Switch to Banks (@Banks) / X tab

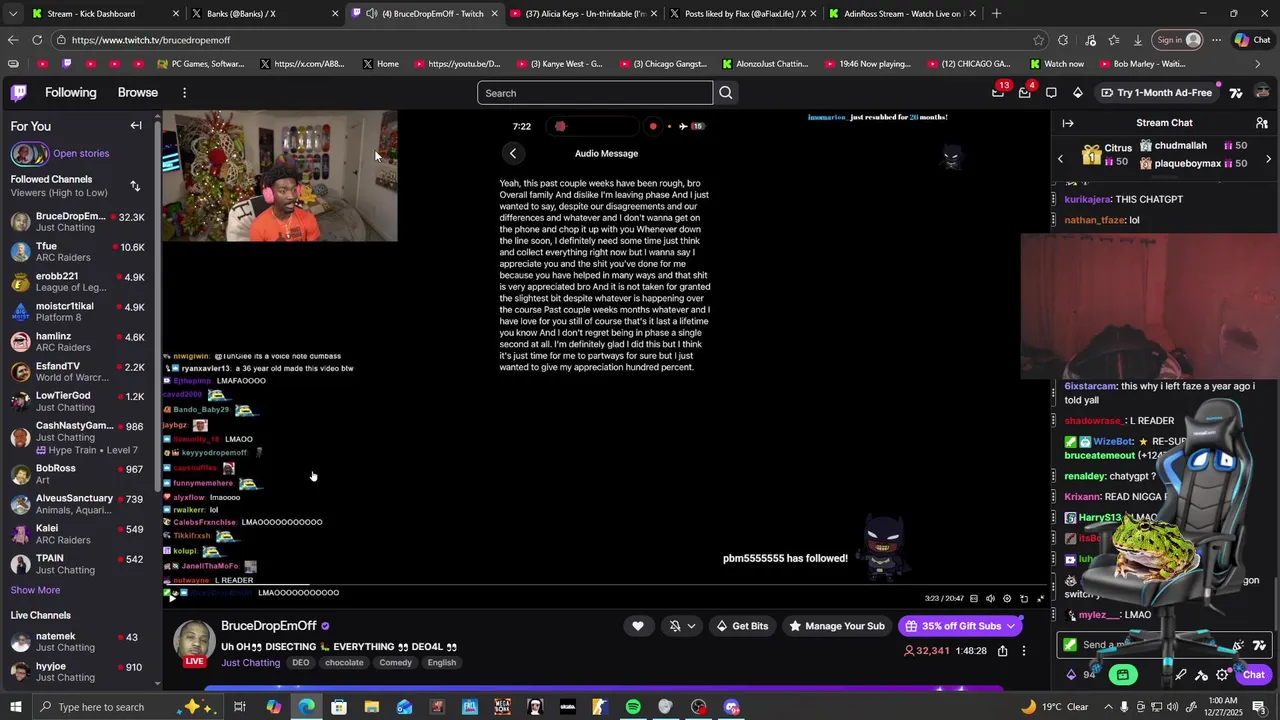(x=264, y=14)
